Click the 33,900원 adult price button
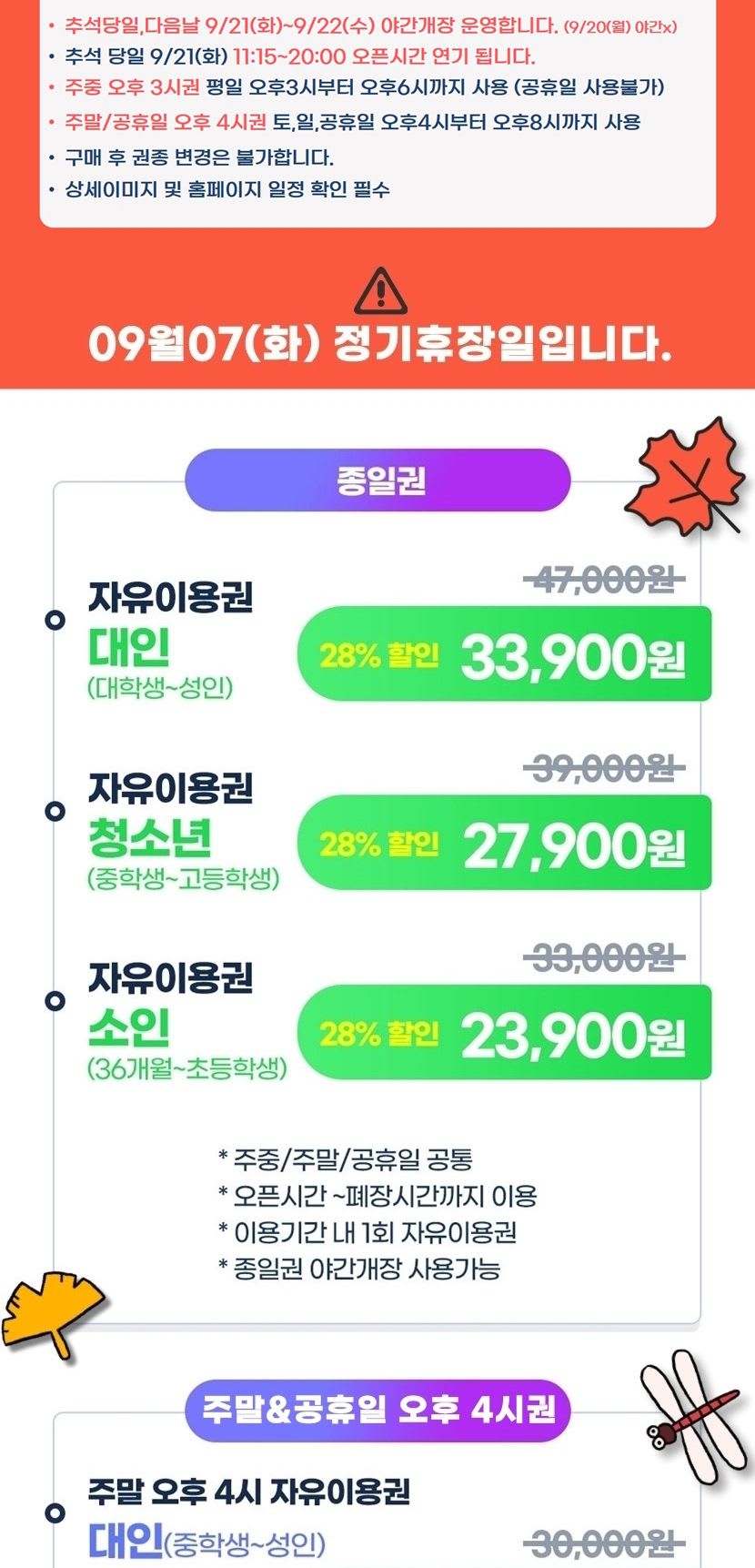This screenshot has height=1568, width=755. [504, 655]
